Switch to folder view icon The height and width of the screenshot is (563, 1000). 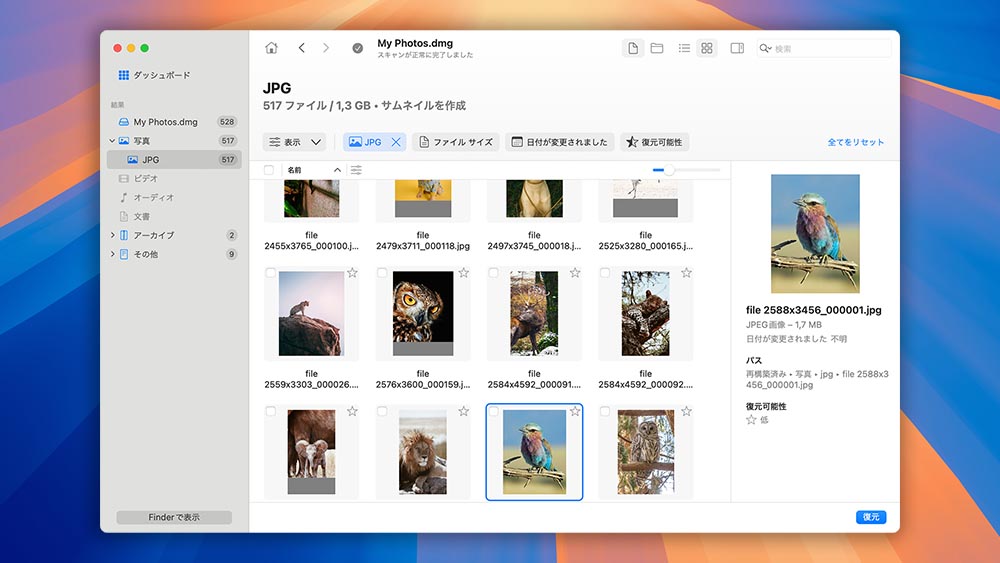(657, 48)
